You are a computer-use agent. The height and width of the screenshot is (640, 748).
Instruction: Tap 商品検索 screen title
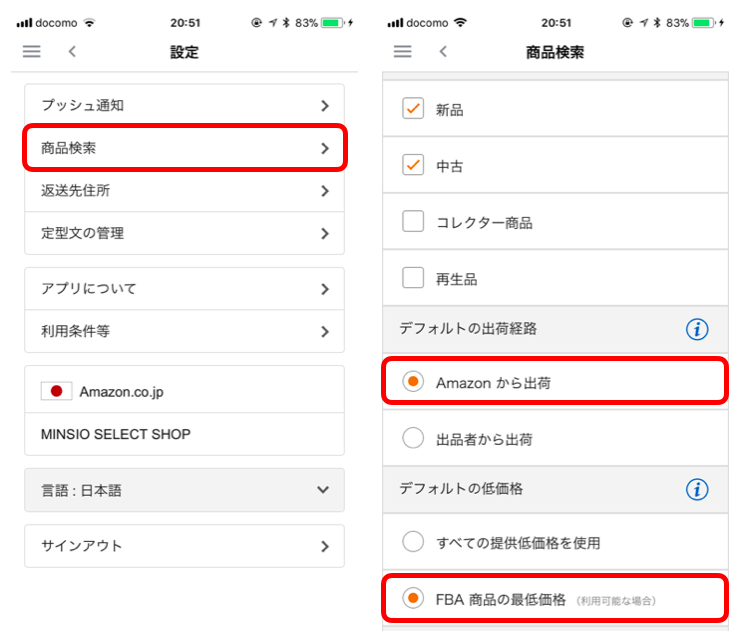click(555, 52)
